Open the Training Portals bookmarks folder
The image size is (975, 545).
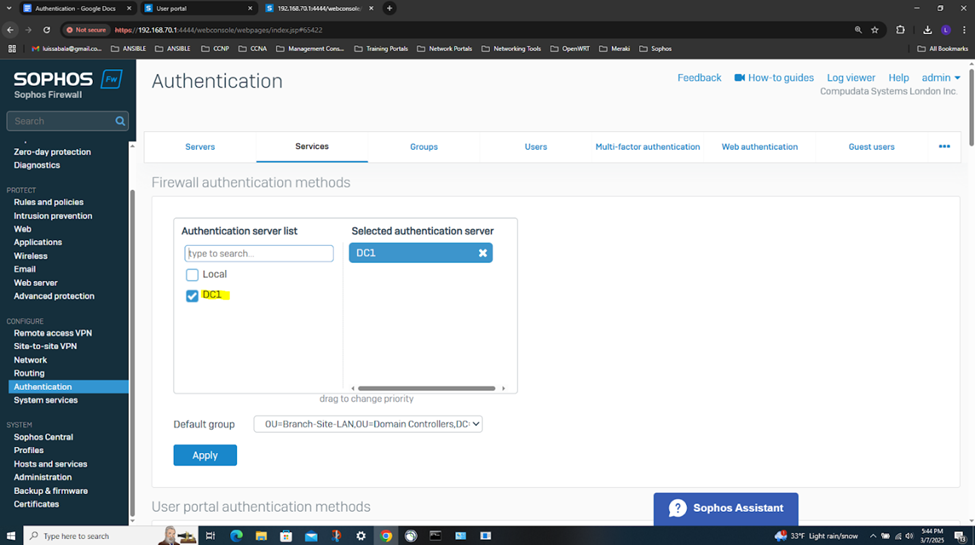(381, 49)
